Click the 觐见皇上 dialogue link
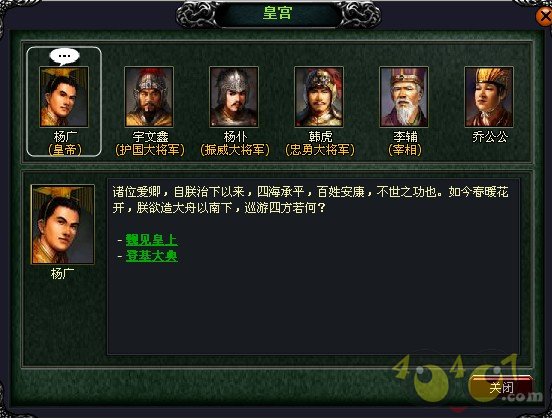The height and width of the screenshot is (418, 552). (151, 240)
